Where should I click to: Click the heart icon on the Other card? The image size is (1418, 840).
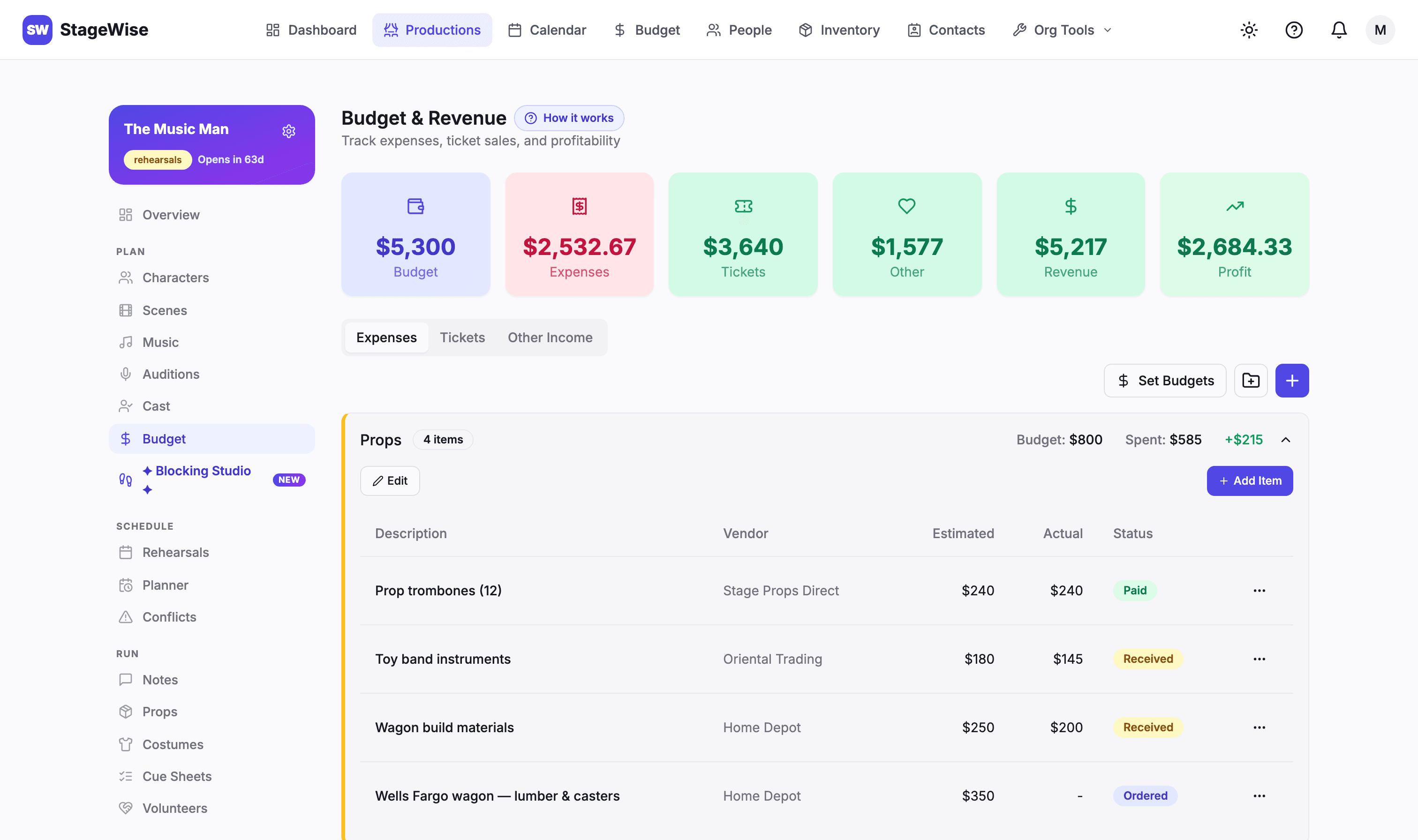point(907,206)
